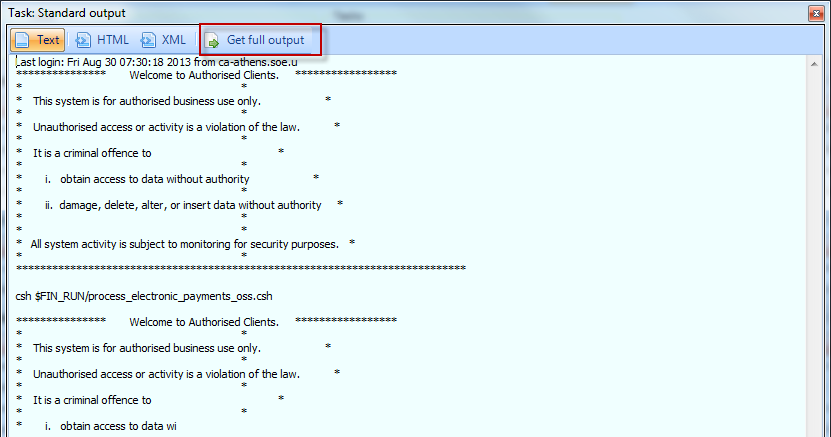831x437 pixels.
Task: Click the XML document icon in toolbar
Action: (x=148, y=40)
